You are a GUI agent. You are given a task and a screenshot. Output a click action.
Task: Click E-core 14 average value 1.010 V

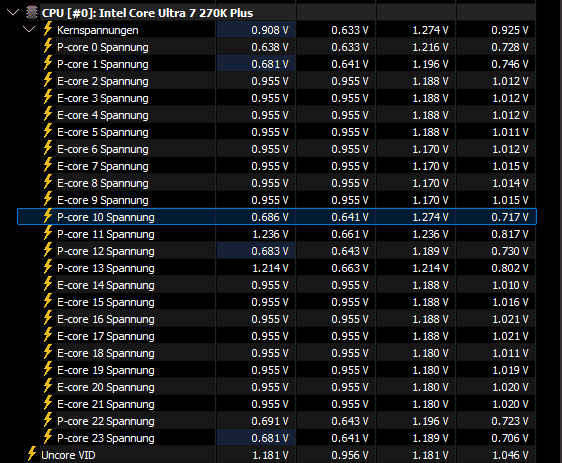click(510, 285)
